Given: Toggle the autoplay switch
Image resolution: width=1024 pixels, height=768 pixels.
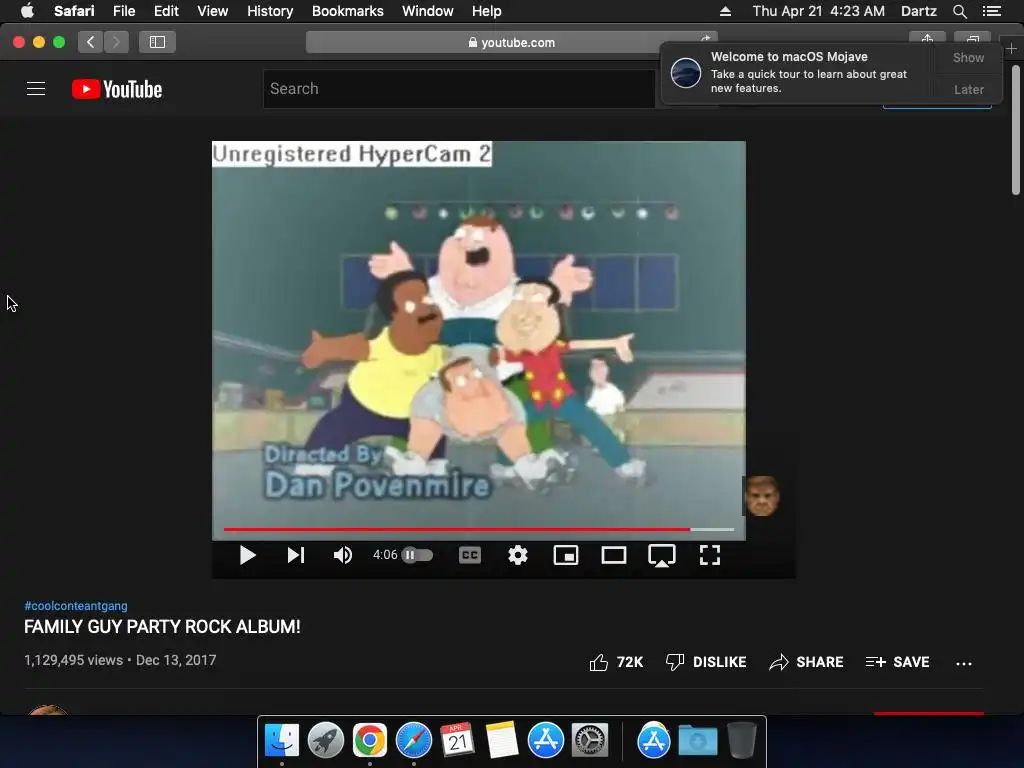Looking at the screenshot, I should (x=417, y=555).
